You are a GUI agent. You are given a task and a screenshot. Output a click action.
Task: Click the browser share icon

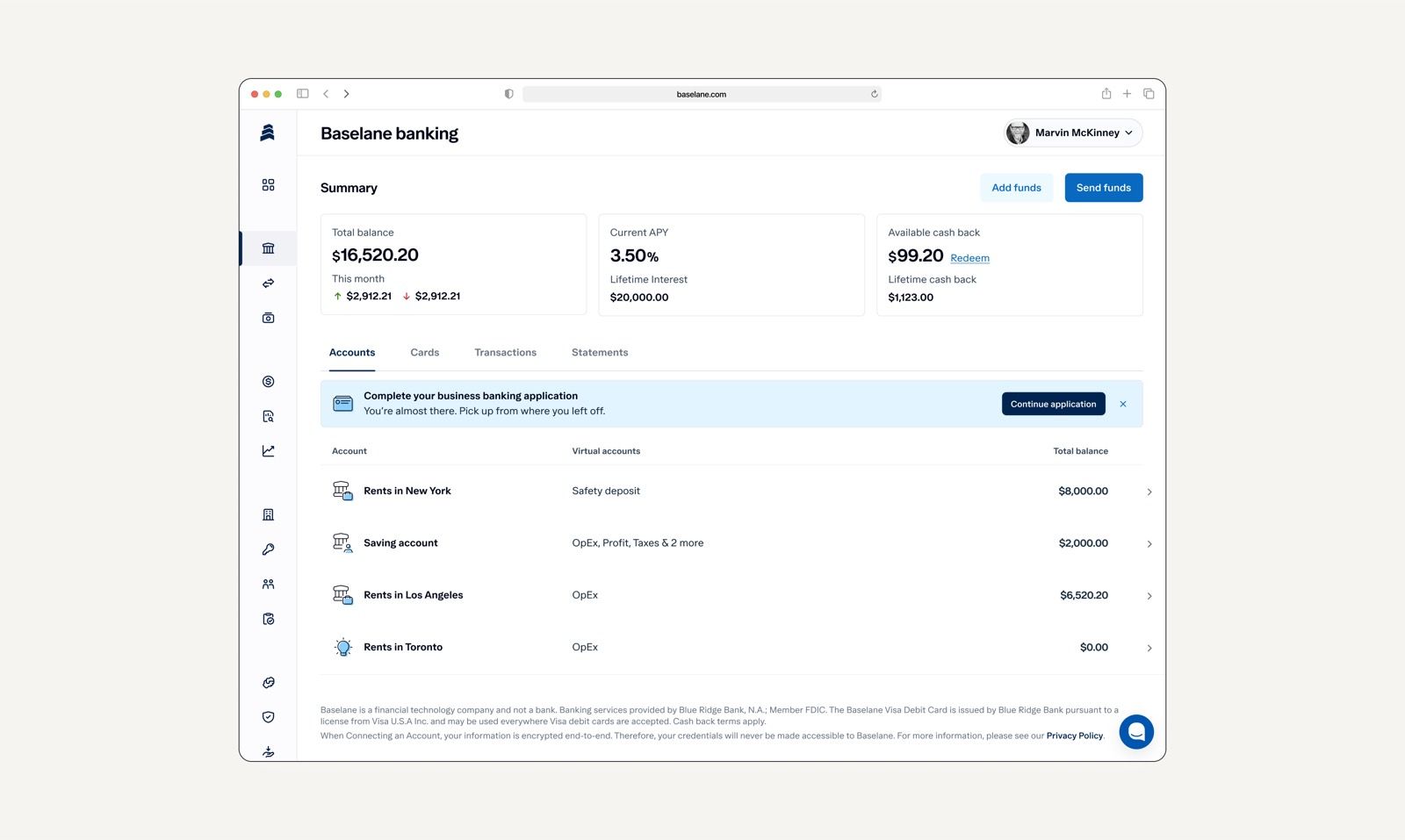coord(1106,94)
